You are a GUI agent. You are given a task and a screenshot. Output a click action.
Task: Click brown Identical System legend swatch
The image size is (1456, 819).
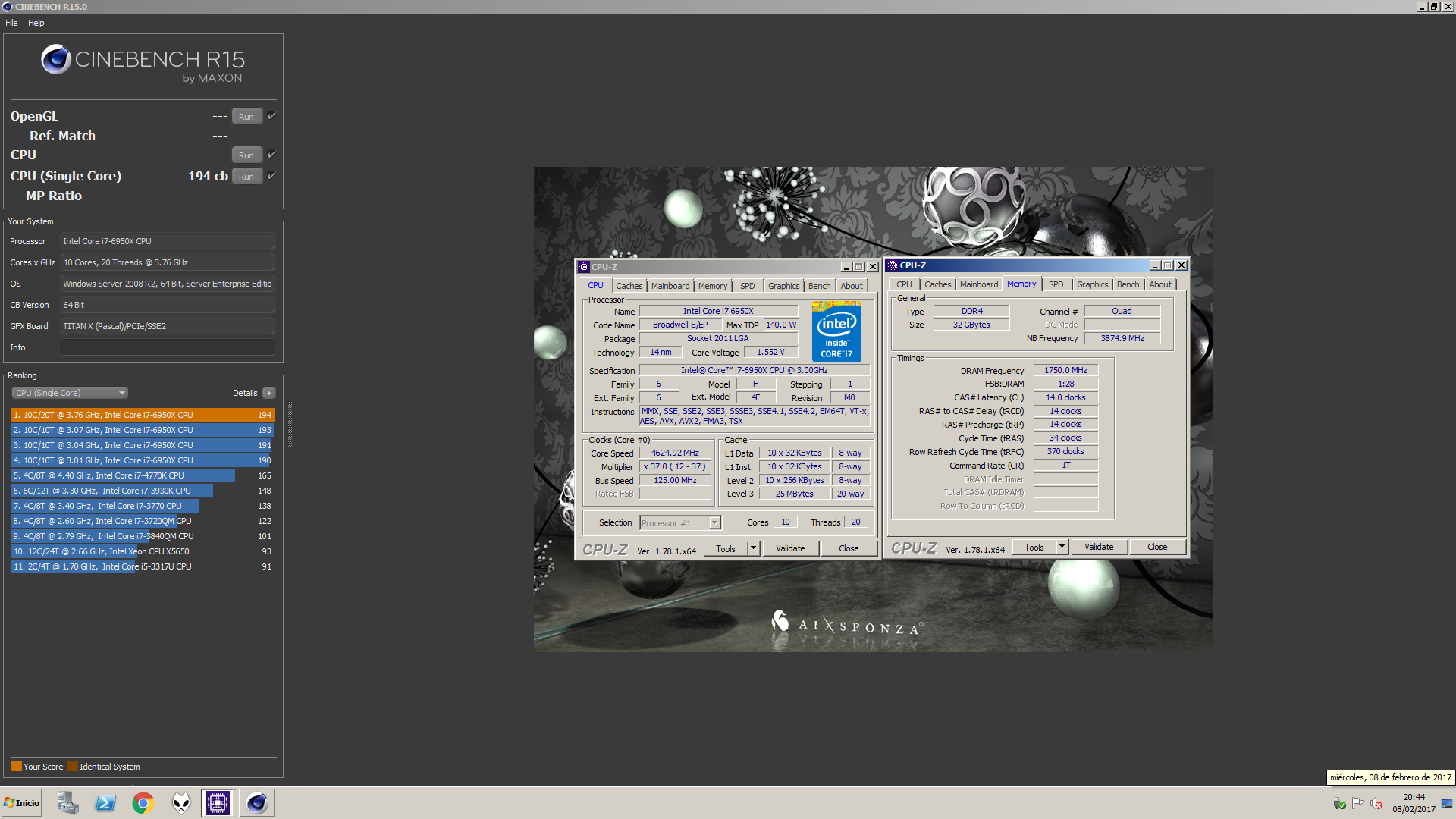(72, 766)
